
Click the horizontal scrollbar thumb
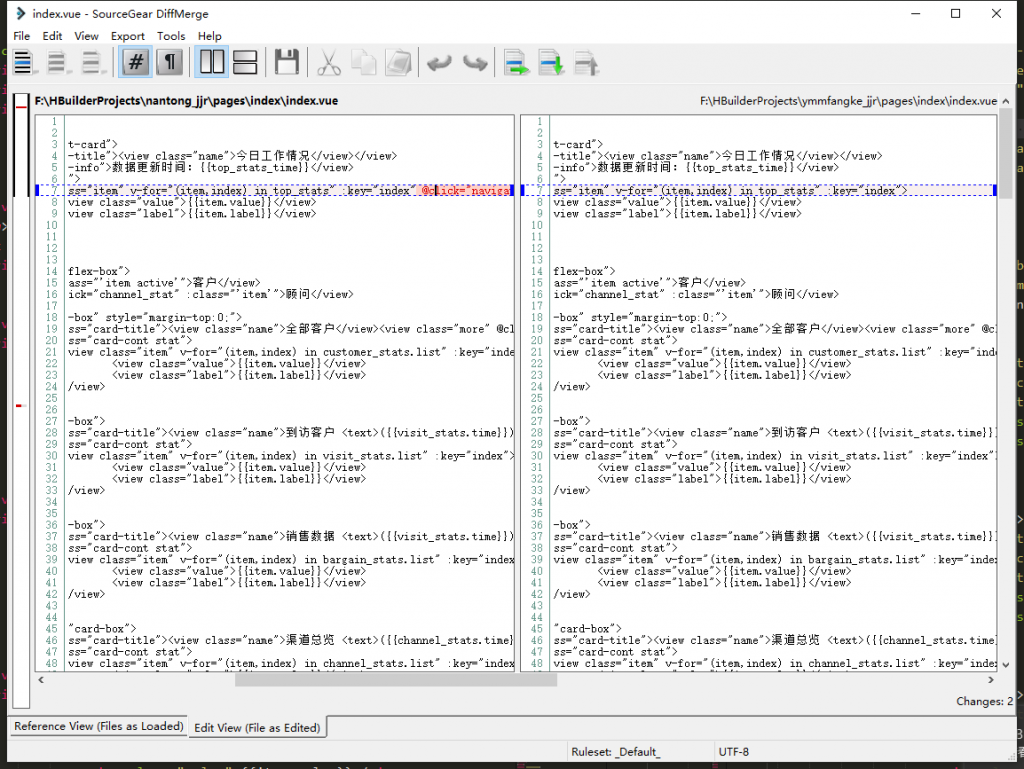(x=396, y=680)
